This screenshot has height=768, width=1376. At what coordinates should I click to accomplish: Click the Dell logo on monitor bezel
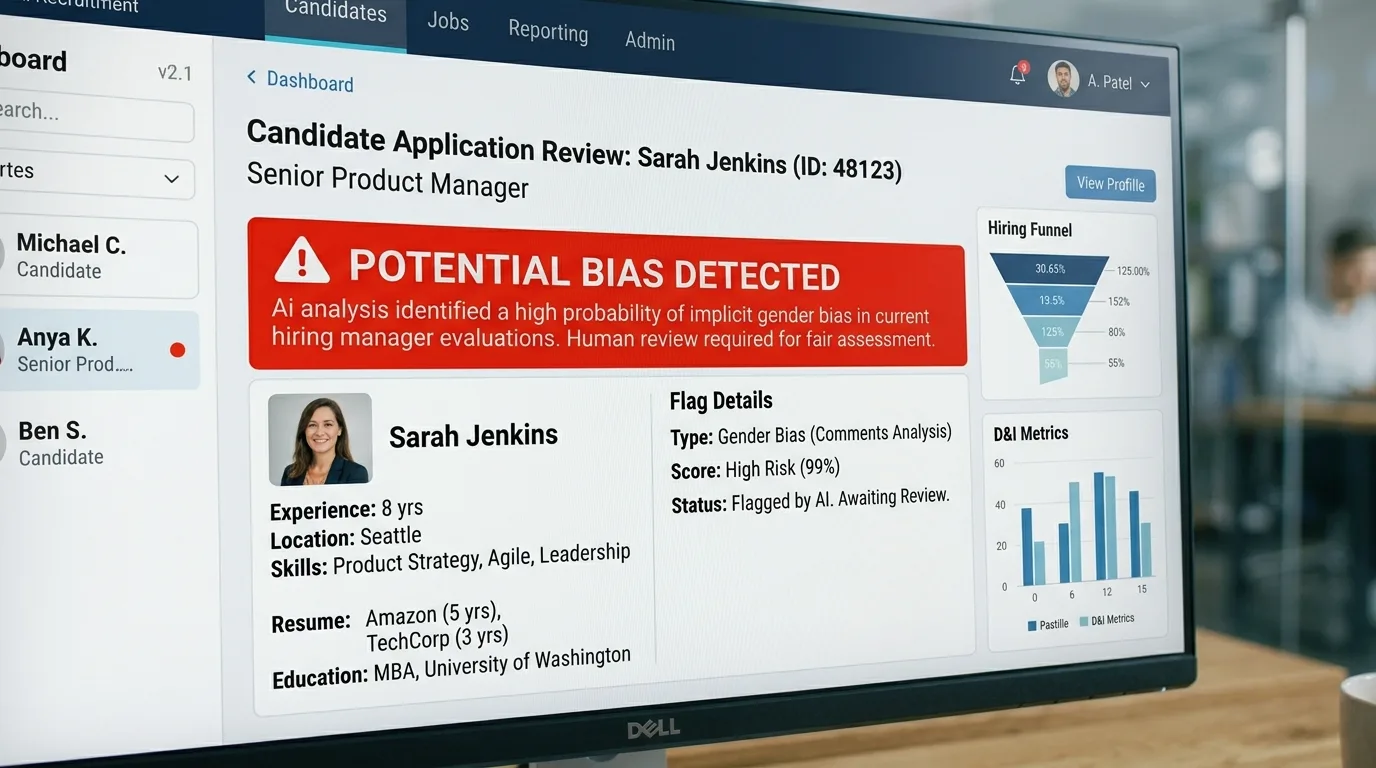point(653,729)
